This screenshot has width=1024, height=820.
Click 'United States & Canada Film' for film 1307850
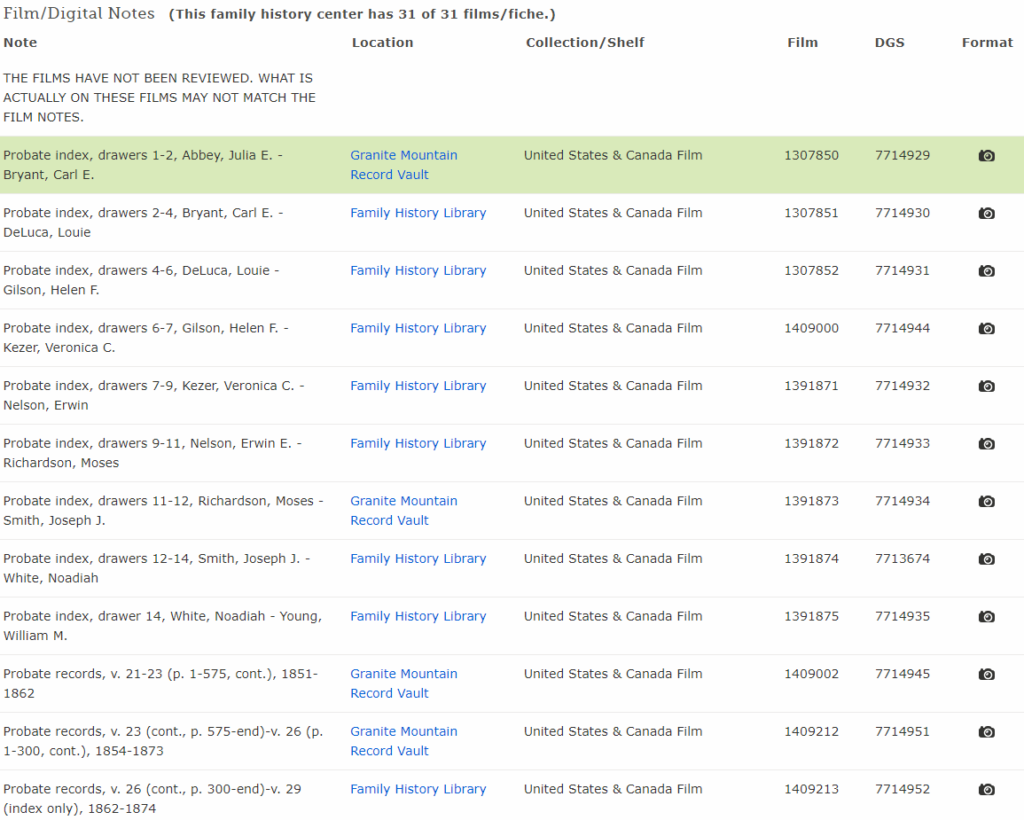point(613,155)
